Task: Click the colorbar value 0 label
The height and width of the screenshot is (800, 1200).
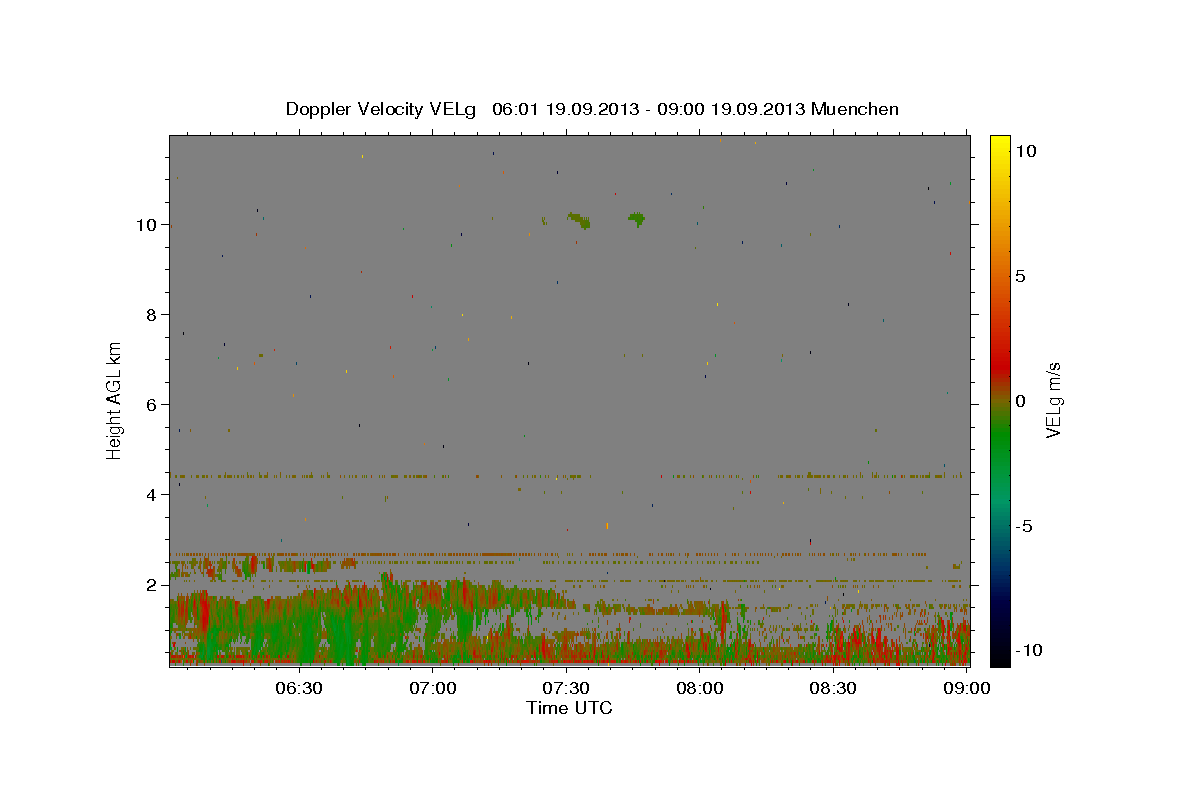Action: pos(1021,400)
